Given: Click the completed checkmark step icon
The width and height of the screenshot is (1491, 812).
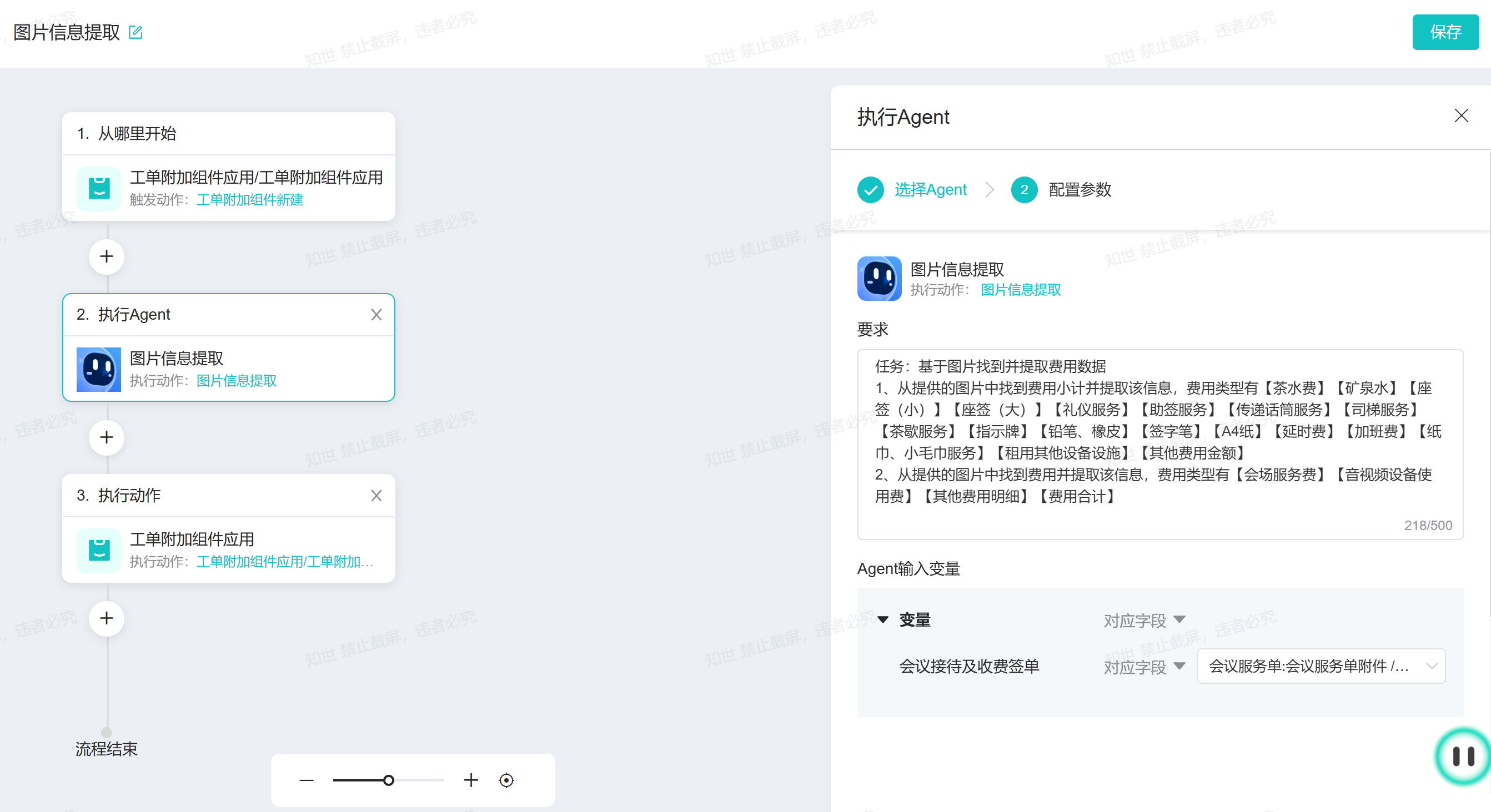Looking at the screenshot, I should click(x=871, y=190).
